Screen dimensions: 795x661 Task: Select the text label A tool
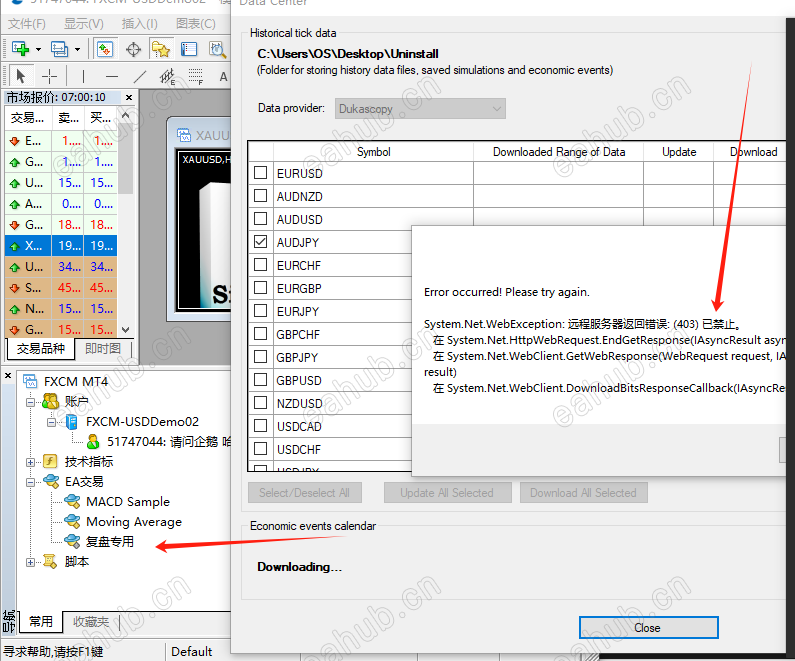(x=223, y=77)
